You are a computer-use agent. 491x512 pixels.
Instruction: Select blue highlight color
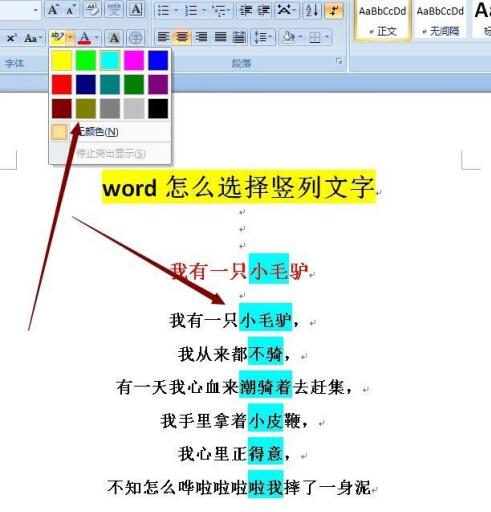click(158, 60)
